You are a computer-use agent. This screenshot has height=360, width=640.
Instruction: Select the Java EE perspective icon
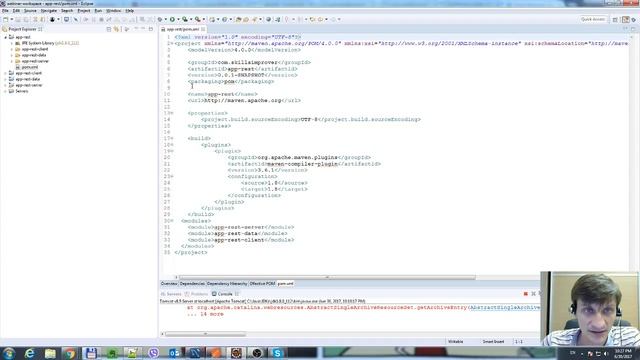click(x=626, y=20)
